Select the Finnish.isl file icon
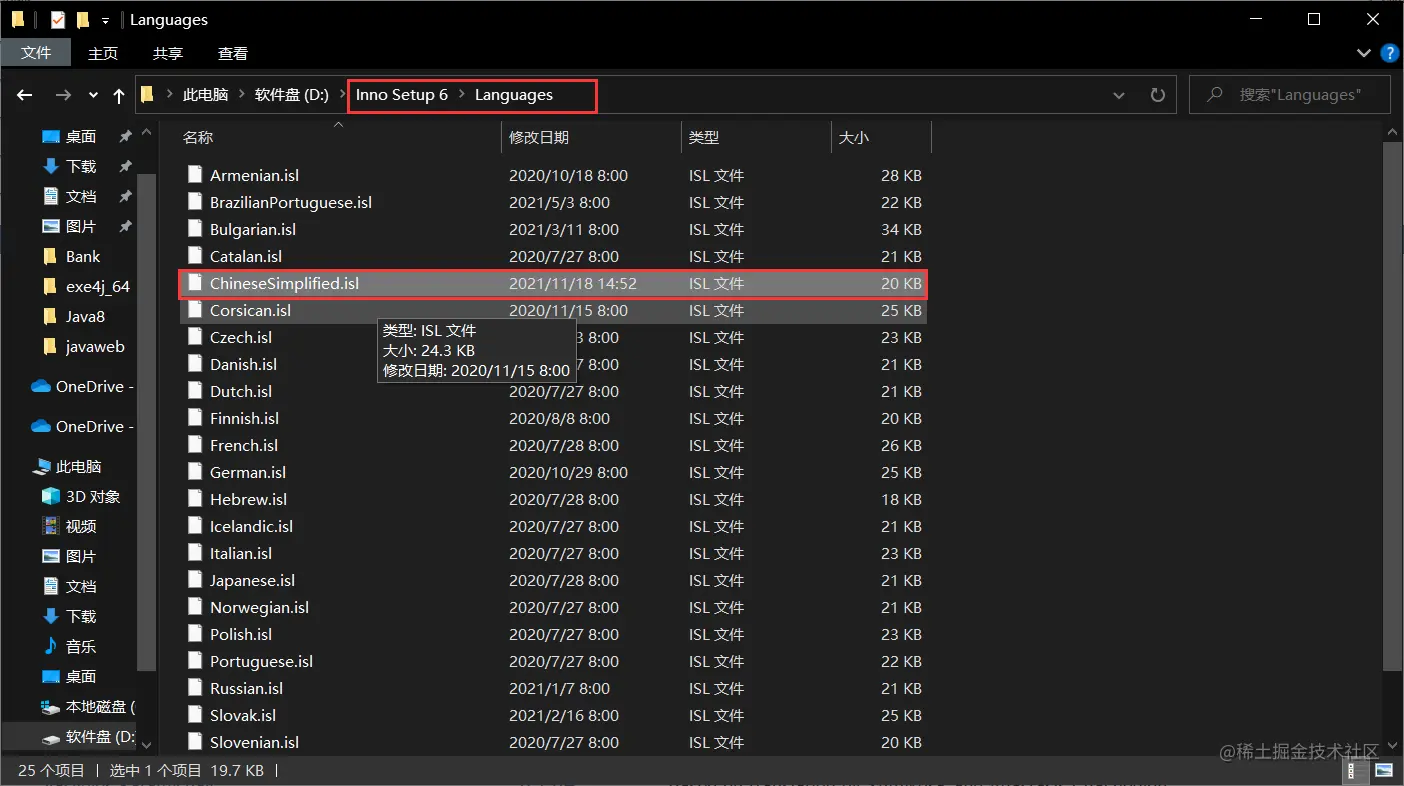1404x786 pixels. coord(195,418)
